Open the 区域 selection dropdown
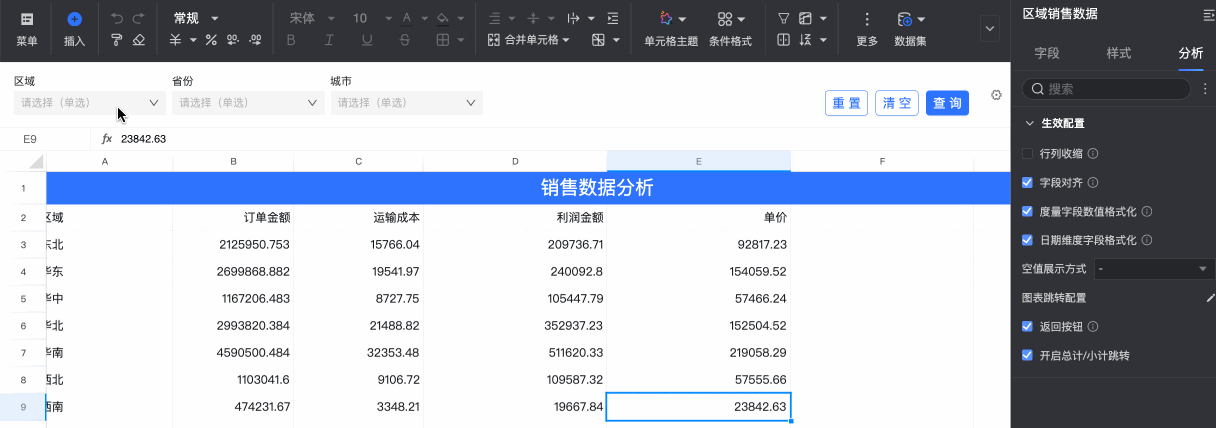 (x=90, y=102)
